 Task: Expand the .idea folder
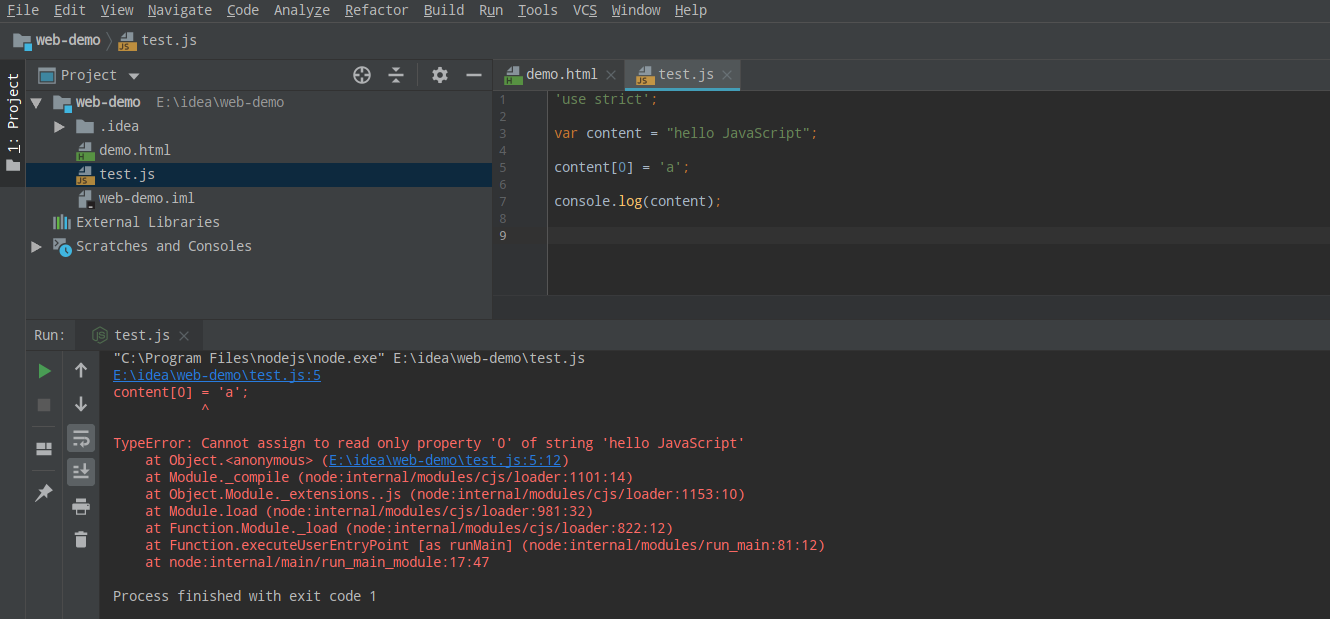pos(60,126)
